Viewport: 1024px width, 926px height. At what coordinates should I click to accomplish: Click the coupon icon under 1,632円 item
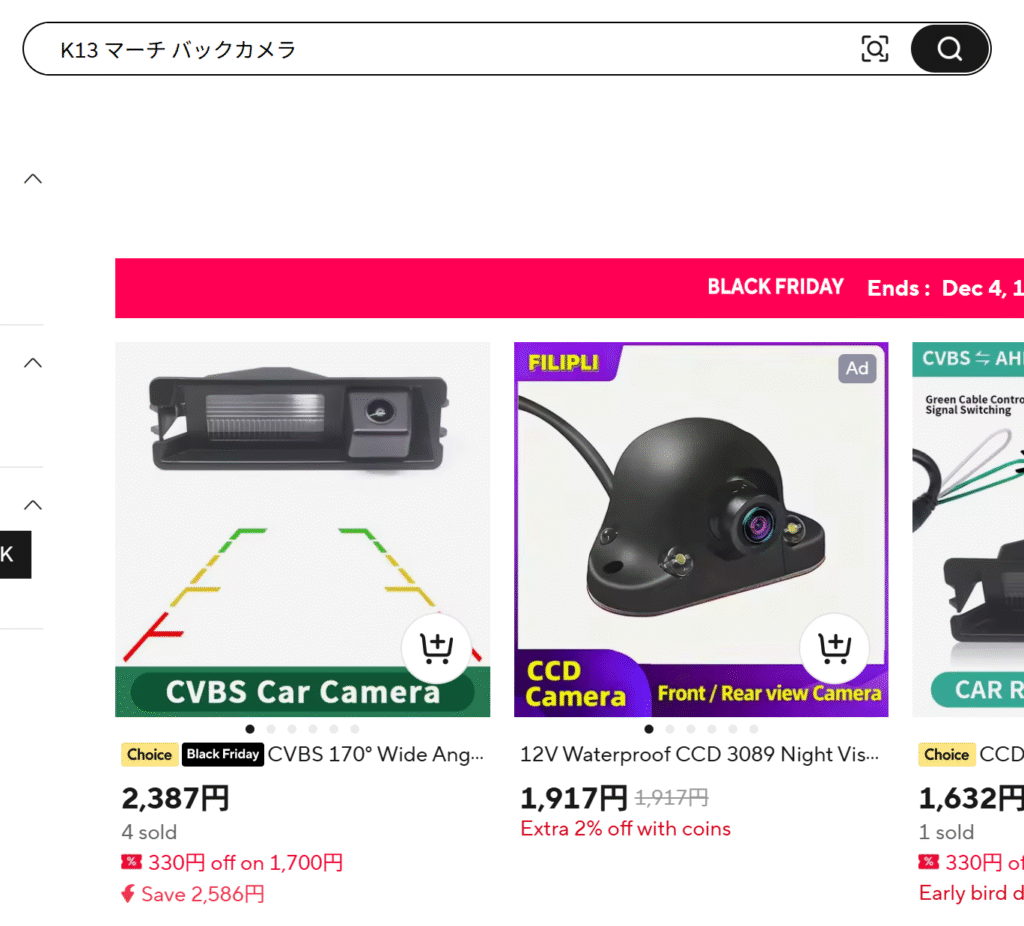point(929,862)
